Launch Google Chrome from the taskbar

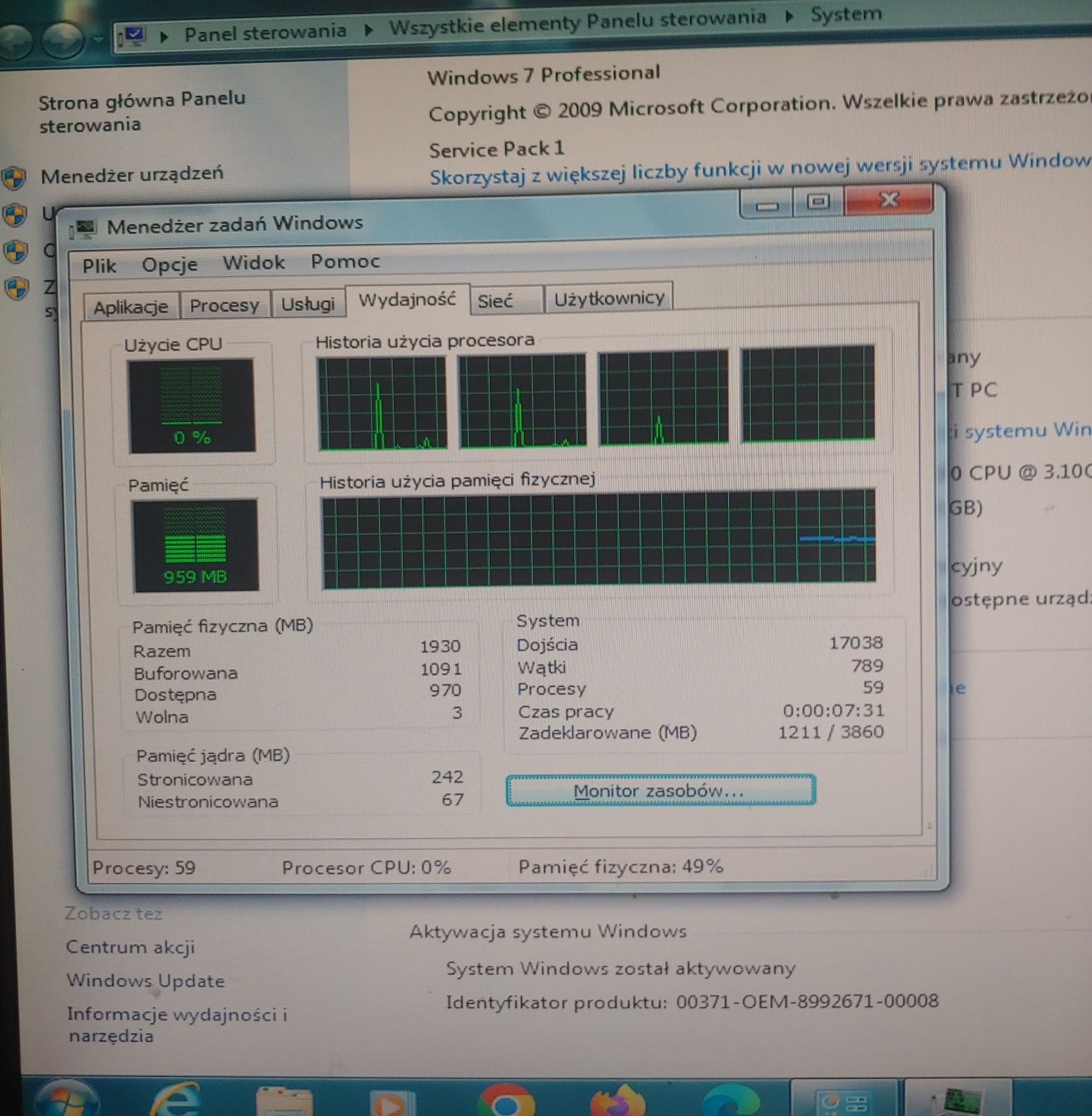tap(506, 1101)
